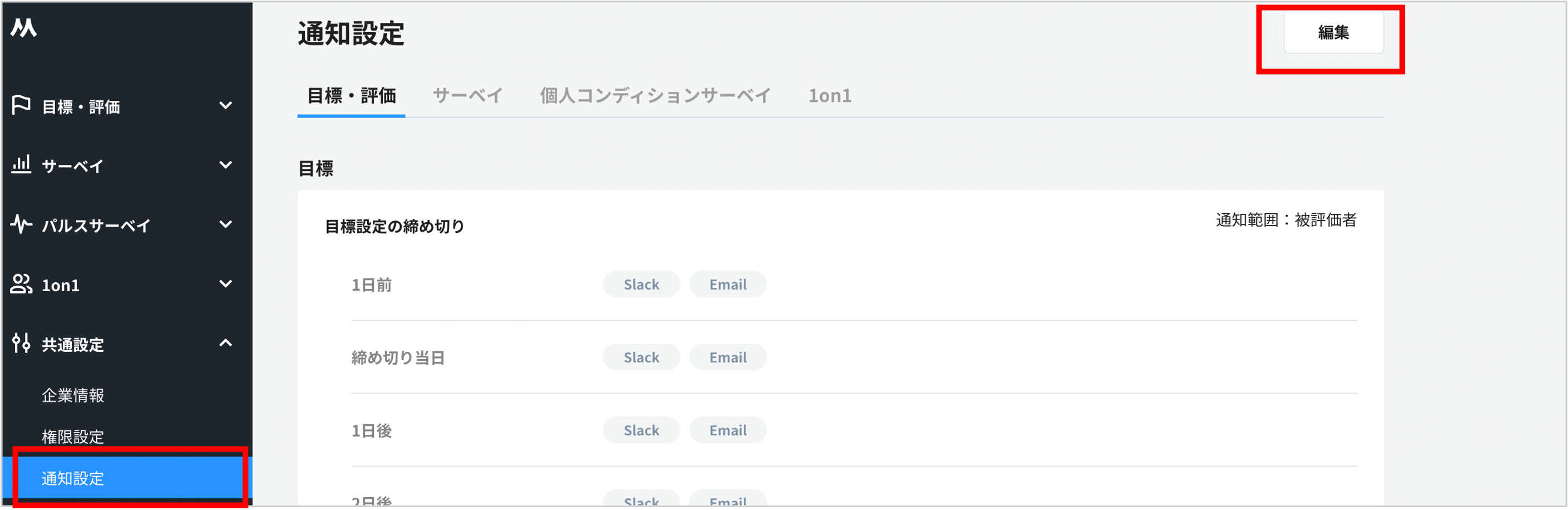Click the pulse icon beside パルスサーベイ
This screenshot has height=510, width=1568.
point(21,224)
